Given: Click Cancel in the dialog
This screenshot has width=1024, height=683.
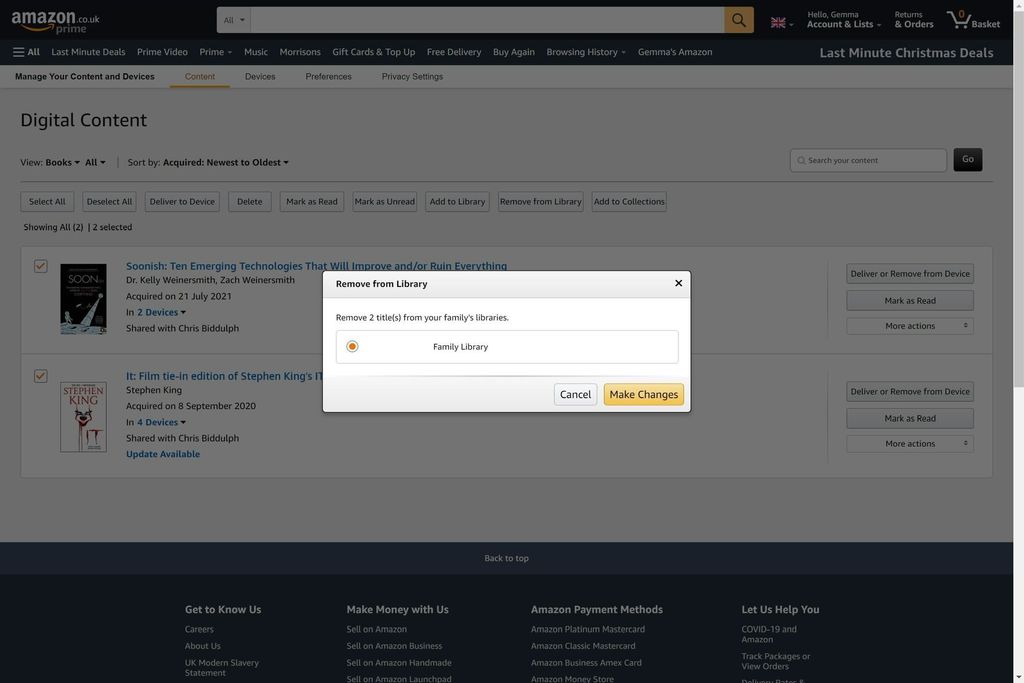Looking at the screenshot, I should pos(575,394).
